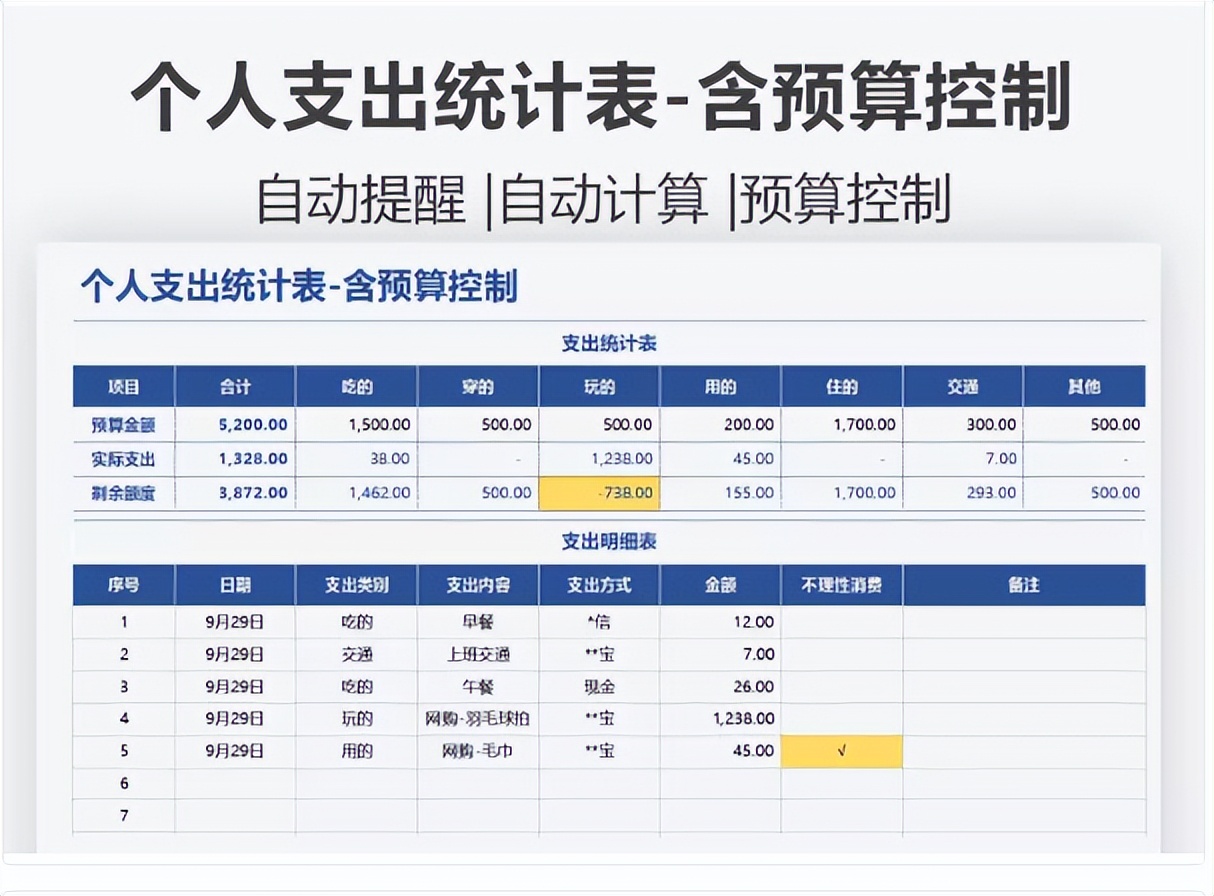This screenshot has height=896, width=1214.
Task: Click the 实际支出 row label
Action: tap(124, 458)
